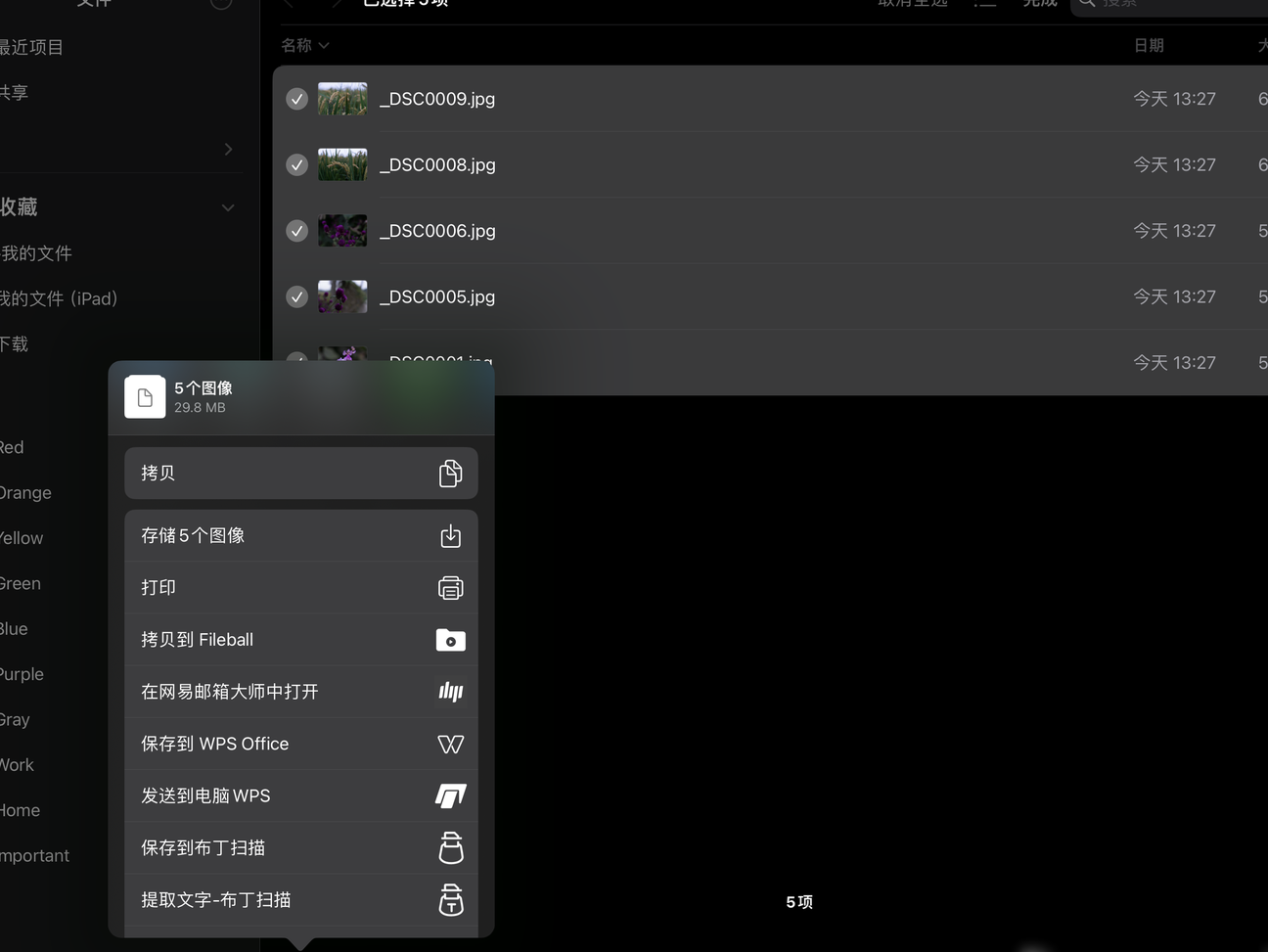This screenshot has height=952, width=1268.
Task: Tap the 网易邮箱大师 app icon
Action: click(450, 692)
